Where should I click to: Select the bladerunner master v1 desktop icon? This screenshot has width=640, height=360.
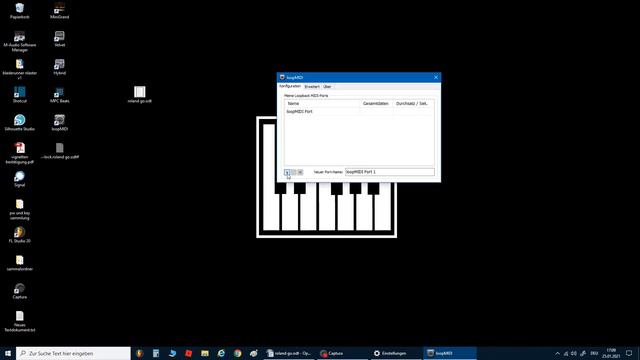click(20, 69)
